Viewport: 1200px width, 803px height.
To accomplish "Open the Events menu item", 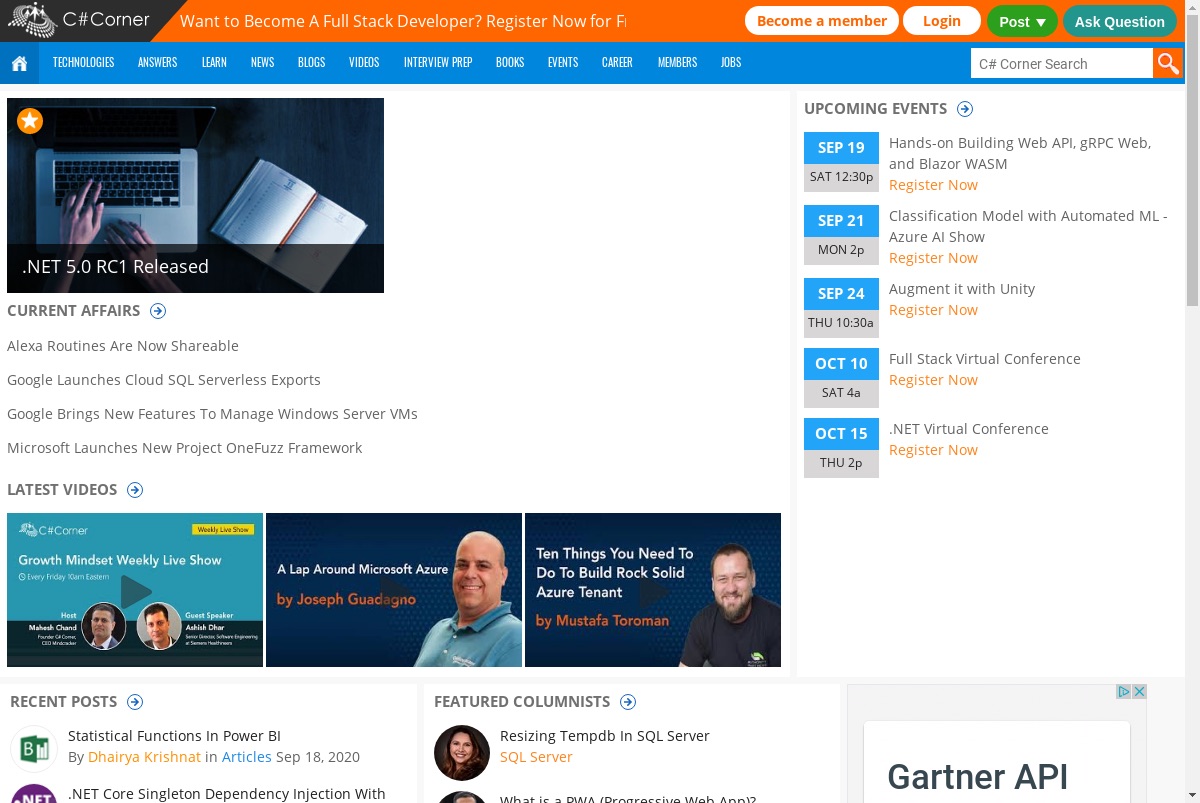I will pos(563,62).
